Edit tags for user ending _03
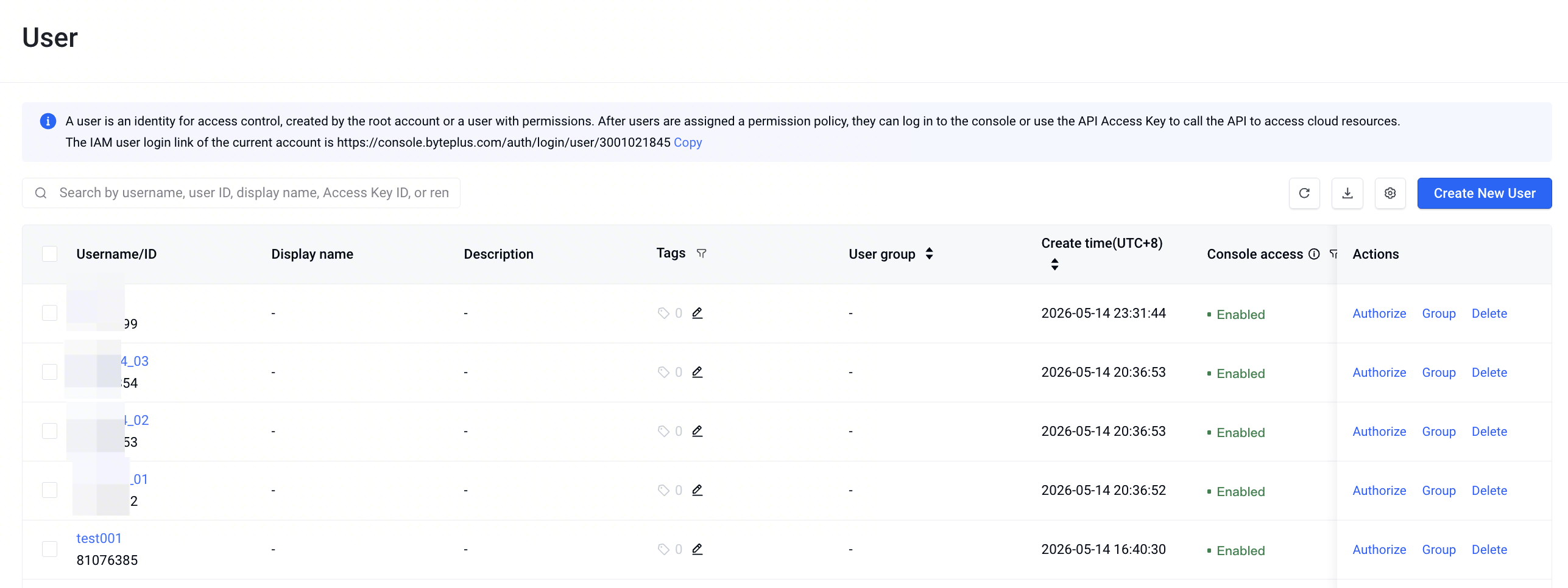The width and height of the screenshot is (1568, 588). [697, 372]
